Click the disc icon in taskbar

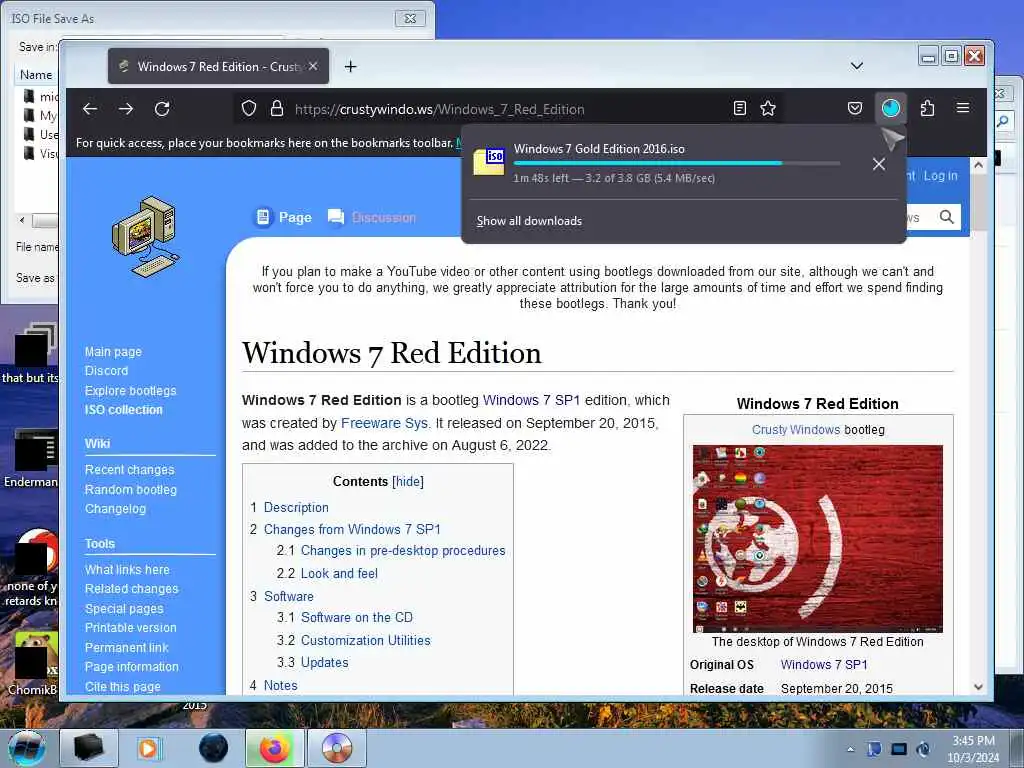pos(337,748)
